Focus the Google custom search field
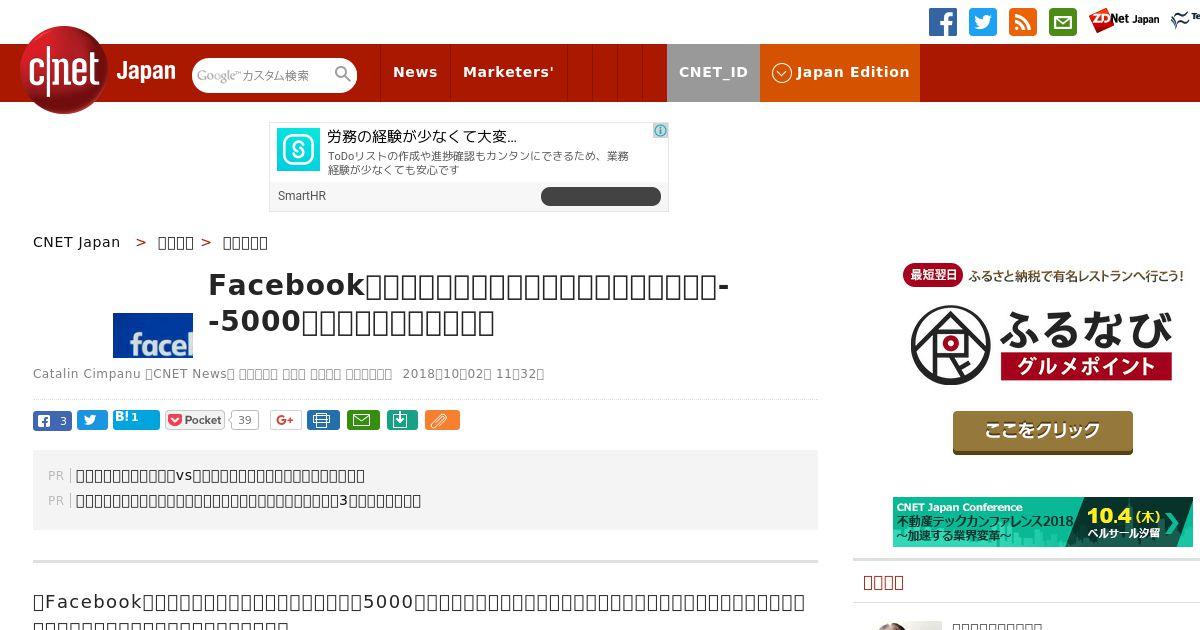 [x=262, y=75]
